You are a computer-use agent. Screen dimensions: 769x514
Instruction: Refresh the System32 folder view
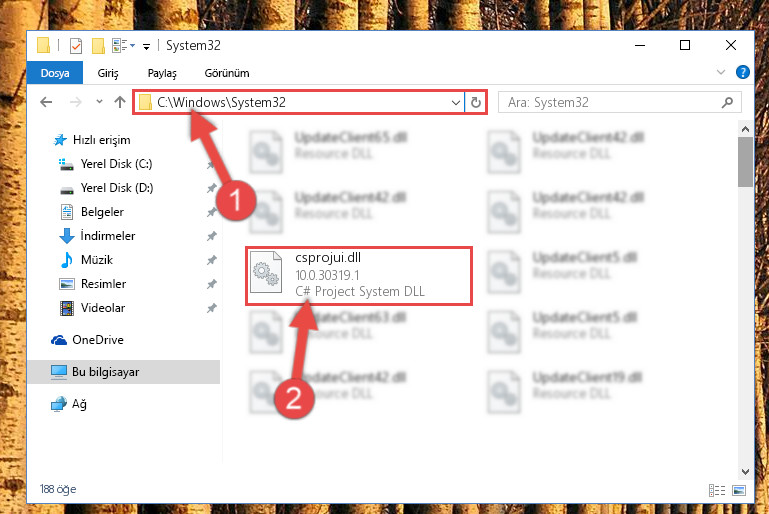[x=476, y=103]
